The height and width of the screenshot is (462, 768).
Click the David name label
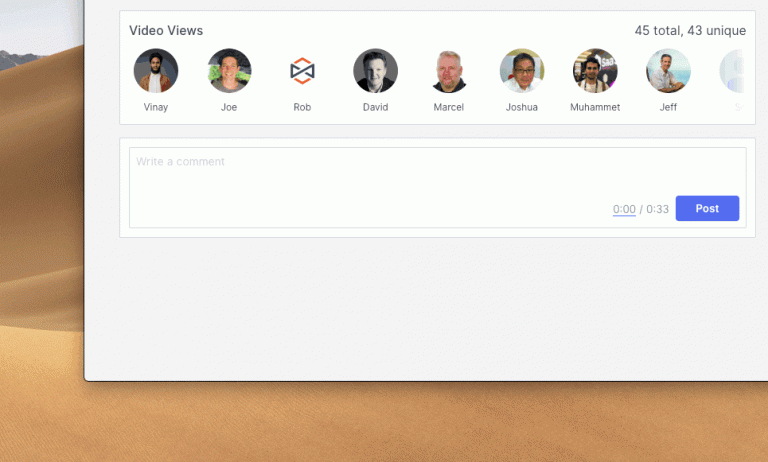pos(375,107)
